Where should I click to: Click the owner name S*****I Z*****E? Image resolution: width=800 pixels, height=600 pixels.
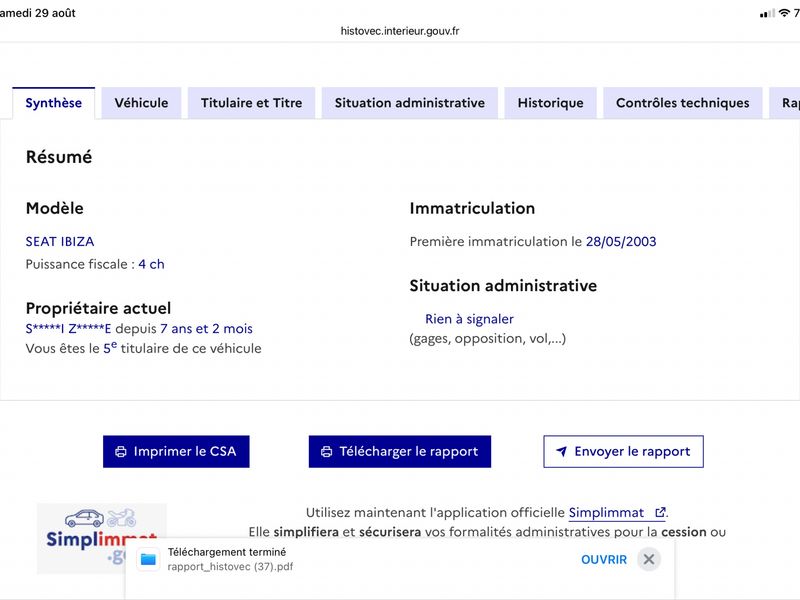(x=68, y=329)
